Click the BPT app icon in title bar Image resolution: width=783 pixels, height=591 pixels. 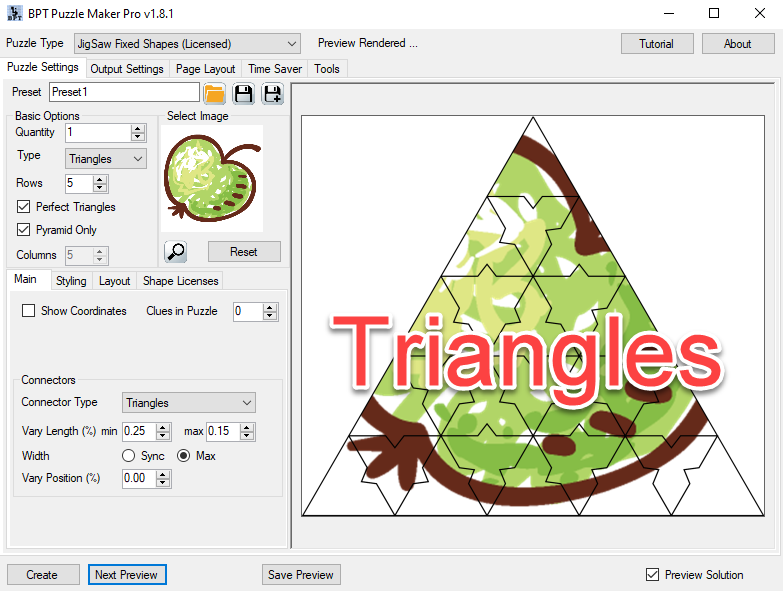click(14, 14)
